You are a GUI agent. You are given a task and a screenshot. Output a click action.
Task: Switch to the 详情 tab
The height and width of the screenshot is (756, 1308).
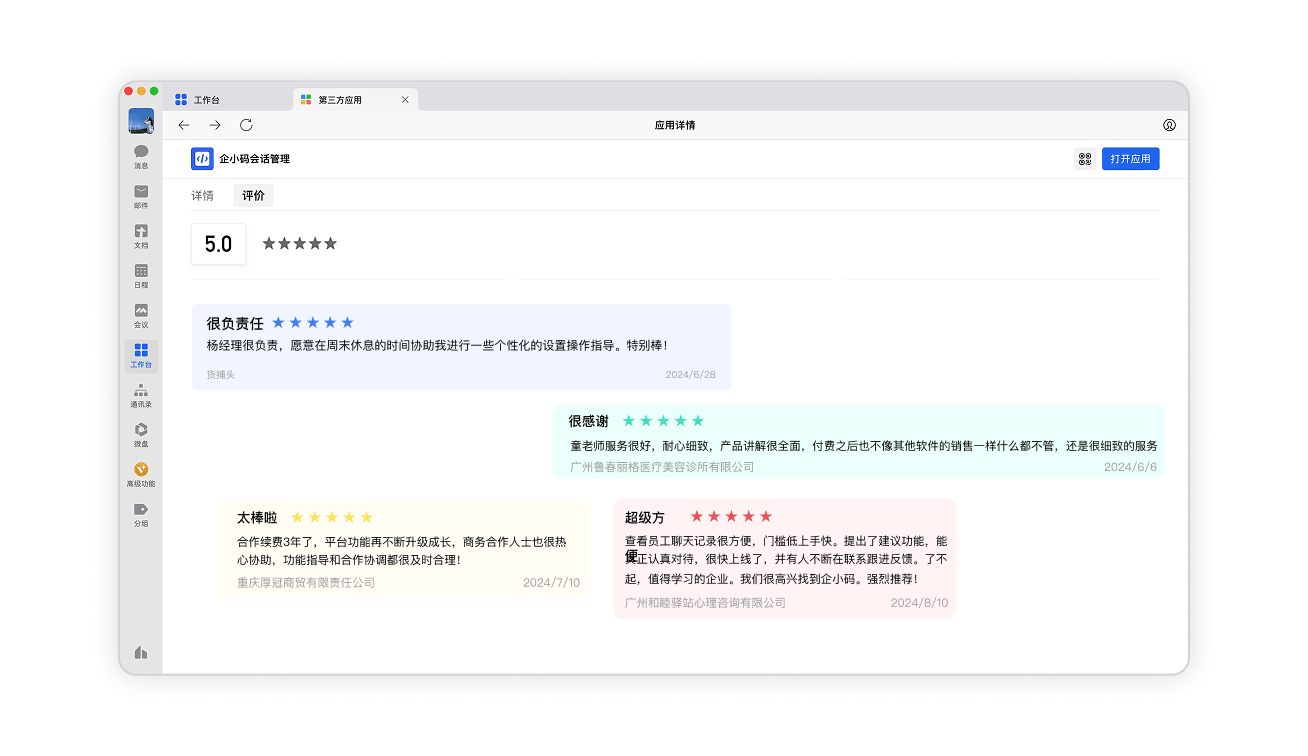tap(203, 196)
